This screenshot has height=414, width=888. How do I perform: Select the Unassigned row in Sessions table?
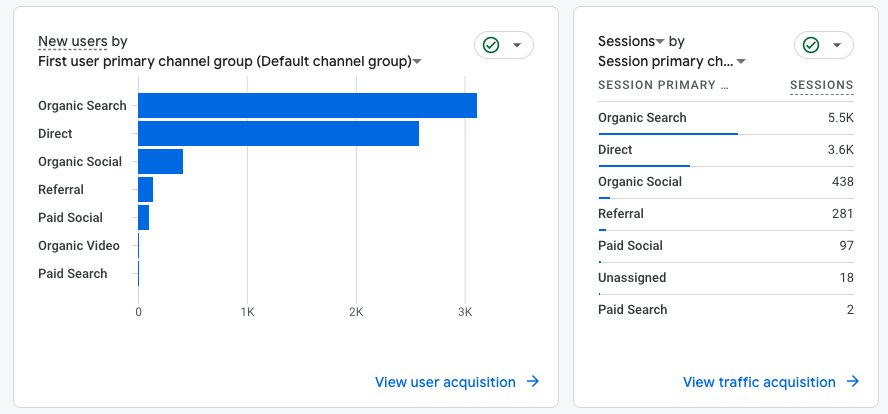(725, 278)
